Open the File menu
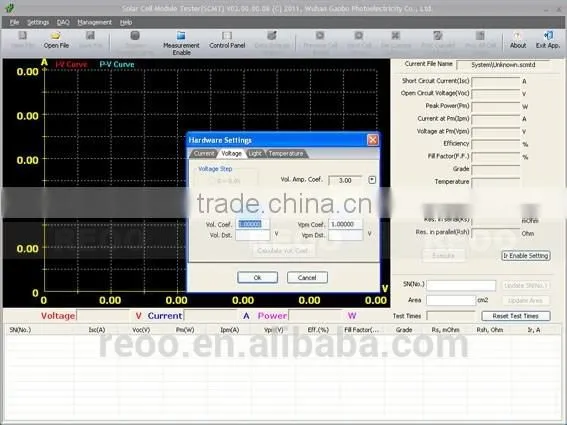This screenshot has height=425, width=567. pos(14,22)
